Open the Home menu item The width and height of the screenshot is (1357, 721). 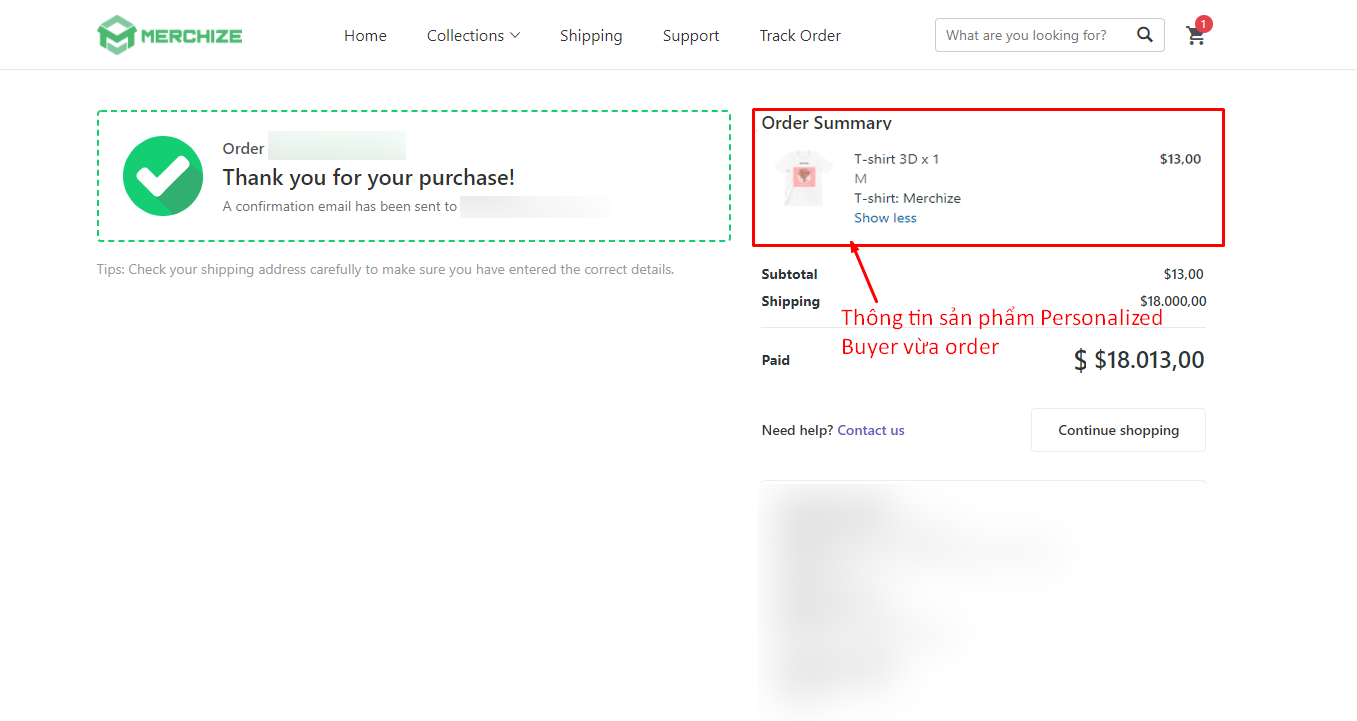tap(365, 35)
